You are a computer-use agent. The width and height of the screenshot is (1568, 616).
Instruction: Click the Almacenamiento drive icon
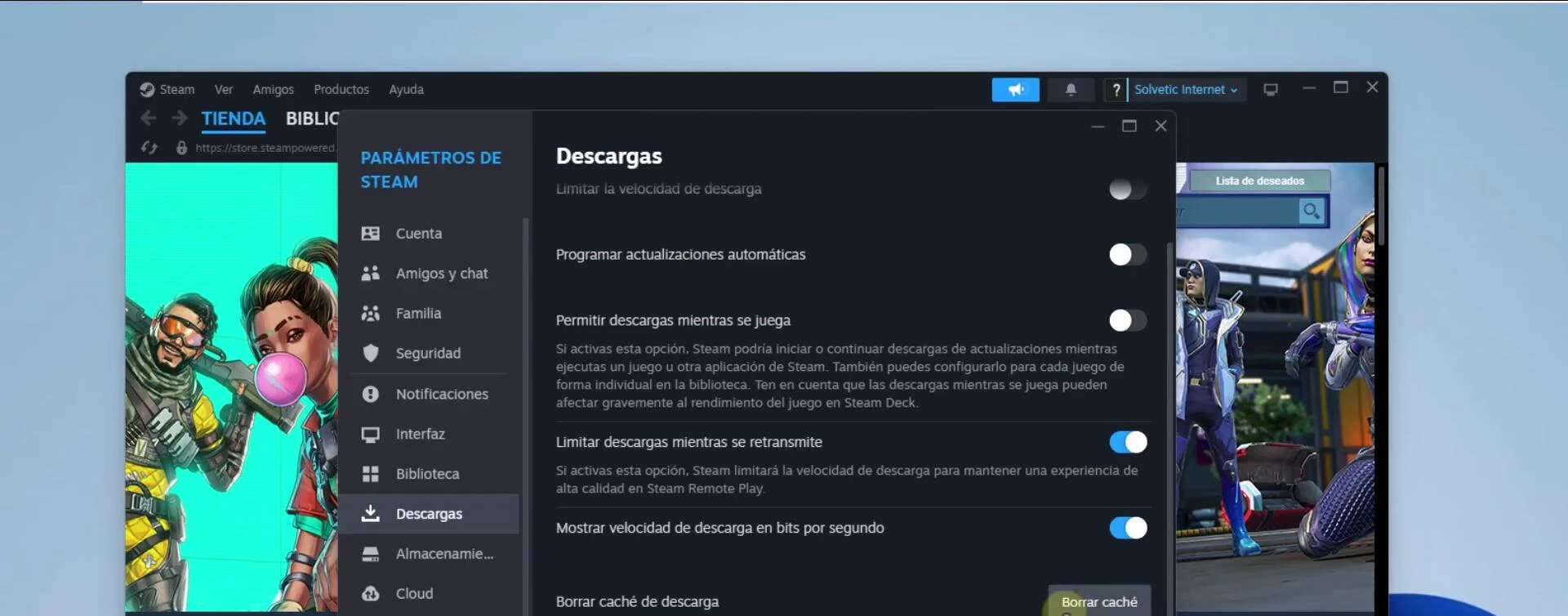tap(370, 554)
